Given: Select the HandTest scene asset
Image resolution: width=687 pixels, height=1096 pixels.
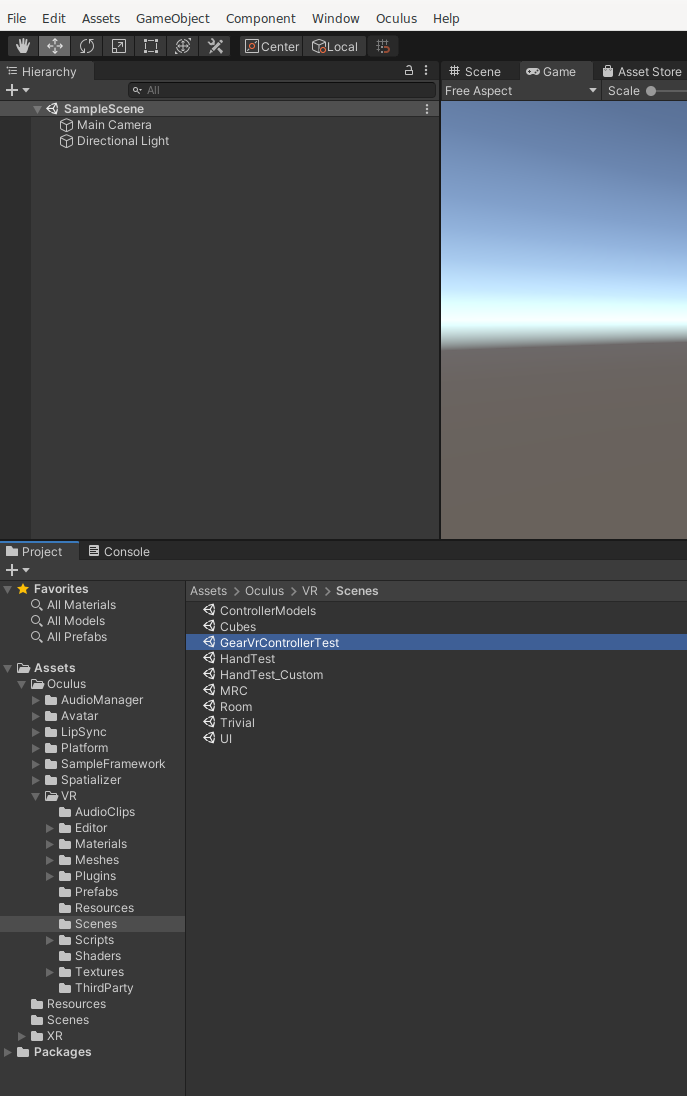Looking at the screenshot, I should (247, 659).
